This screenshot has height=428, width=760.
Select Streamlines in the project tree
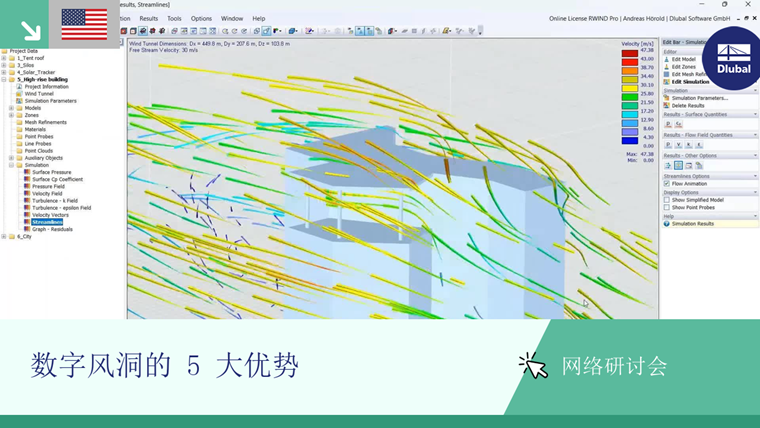click(x=47, y=222)
